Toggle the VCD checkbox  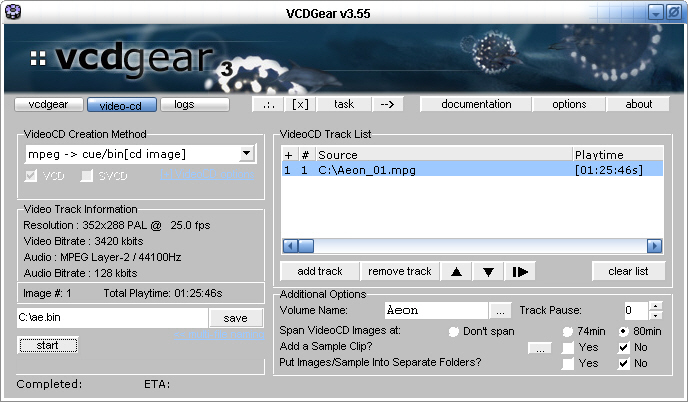[x=31, y=176]
